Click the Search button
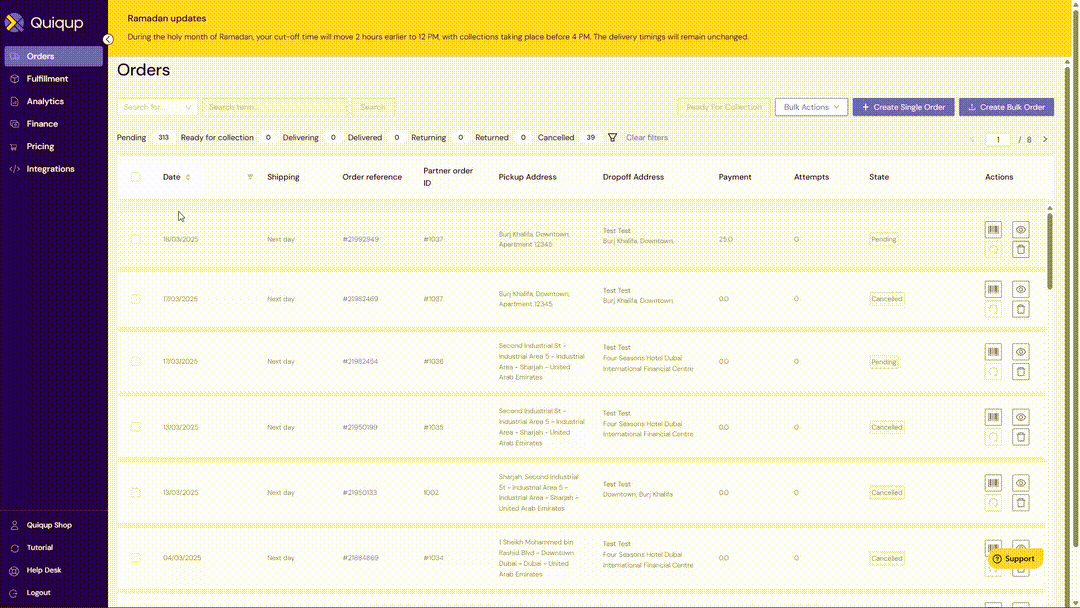Viewport: 1080px width, 608px height. [x=373, y=107]
